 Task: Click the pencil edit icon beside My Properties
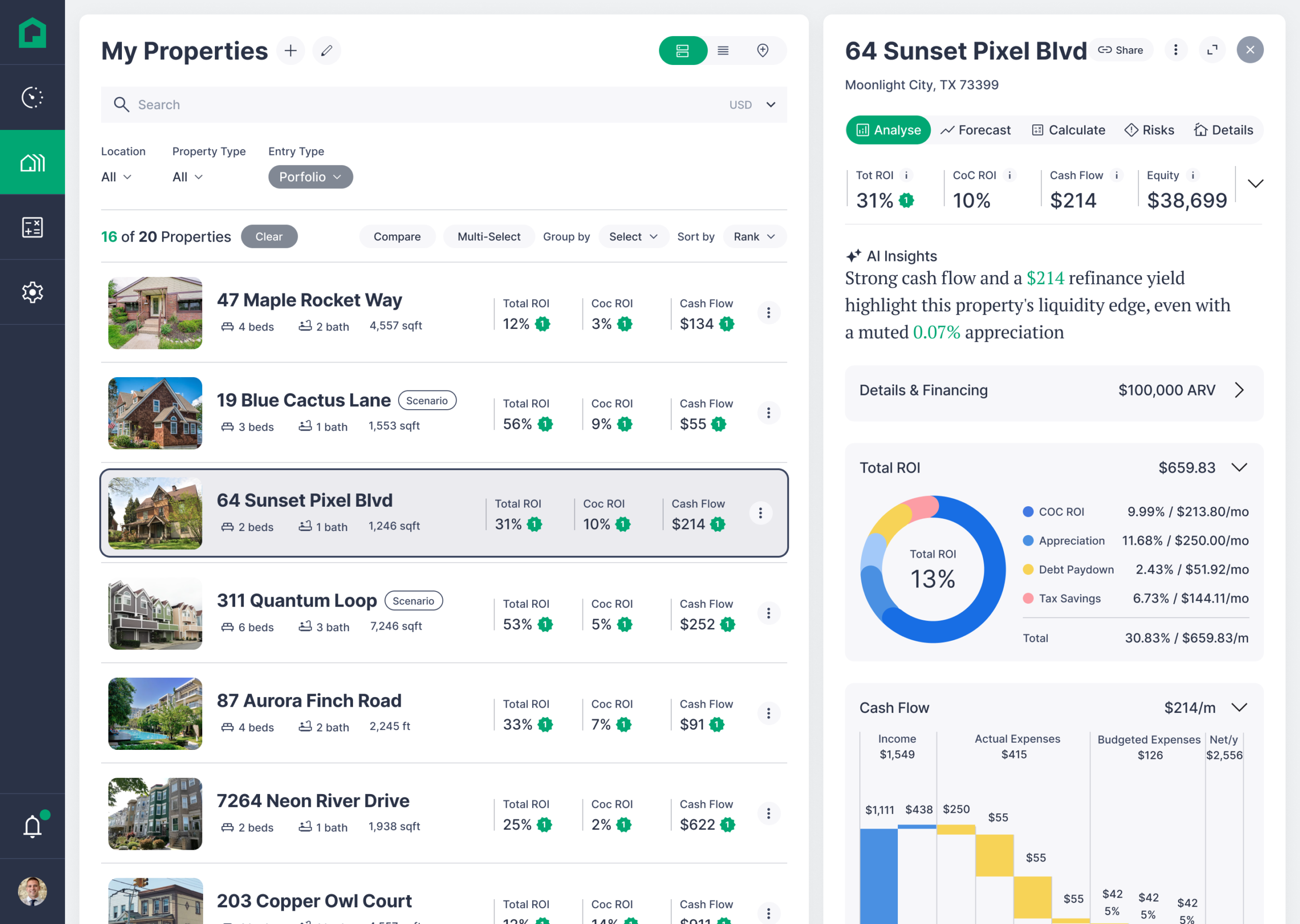click(327, 51)
